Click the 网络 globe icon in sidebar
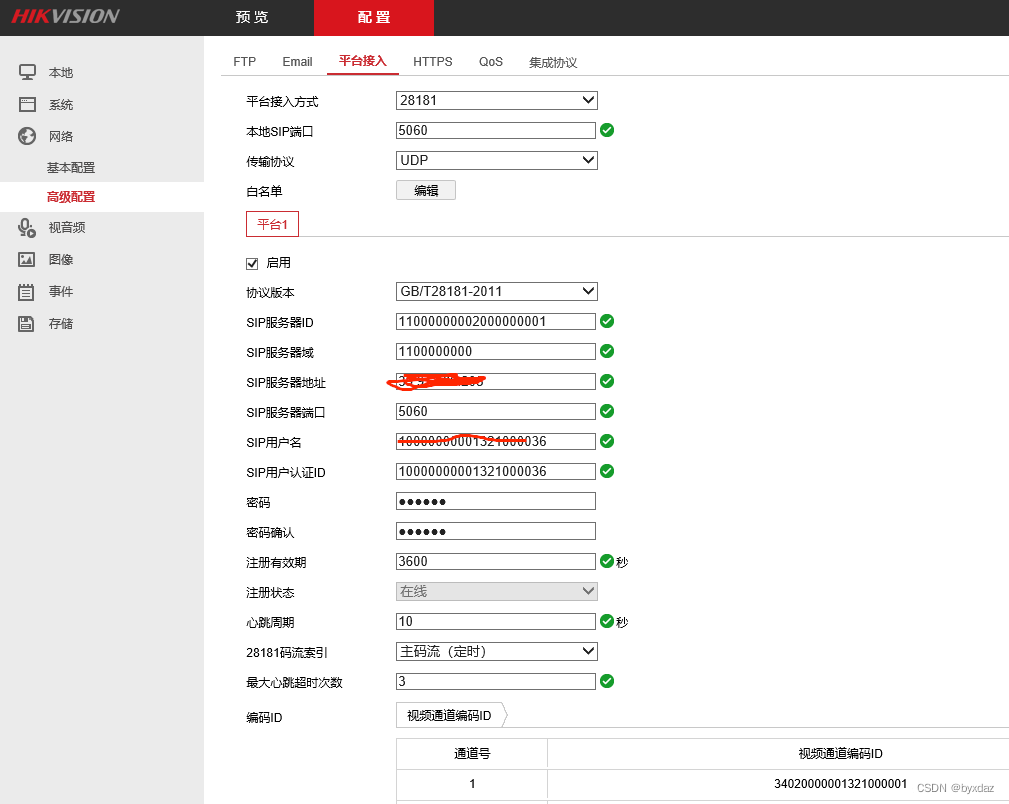The width and height of the screenshot is (1009, 804). pyautogui.click(x=27, y=136)
